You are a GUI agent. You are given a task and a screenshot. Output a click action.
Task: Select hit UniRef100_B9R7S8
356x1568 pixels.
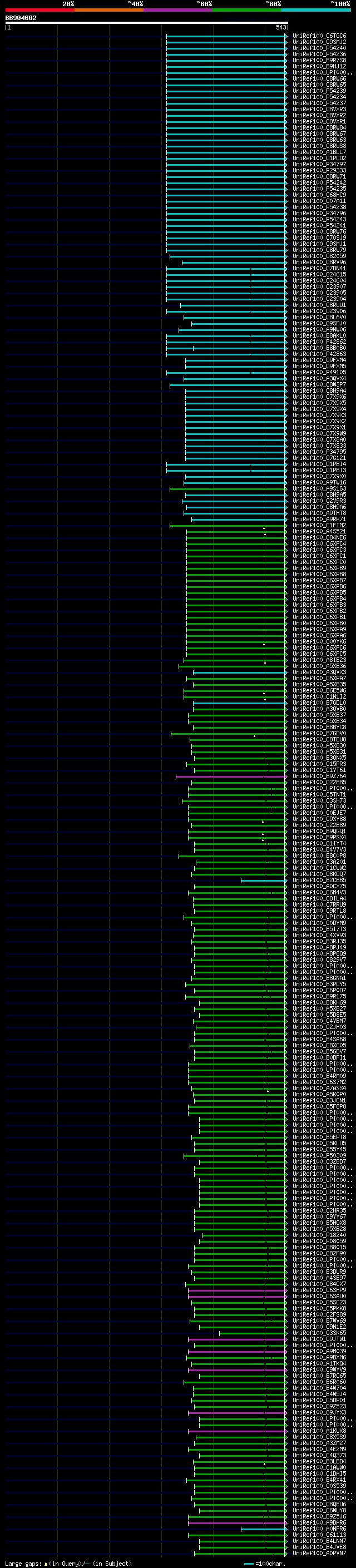pos(319,60)
